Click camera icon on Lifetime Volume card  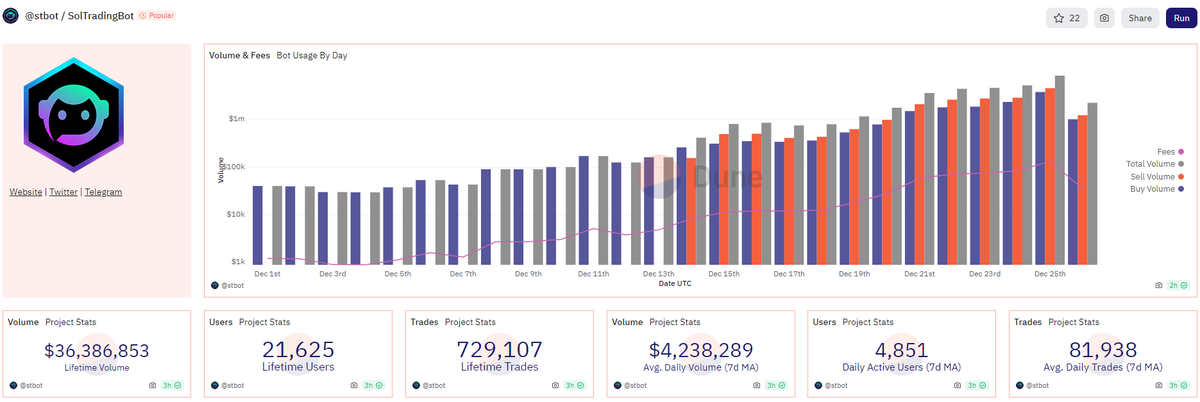coord(152,385)
